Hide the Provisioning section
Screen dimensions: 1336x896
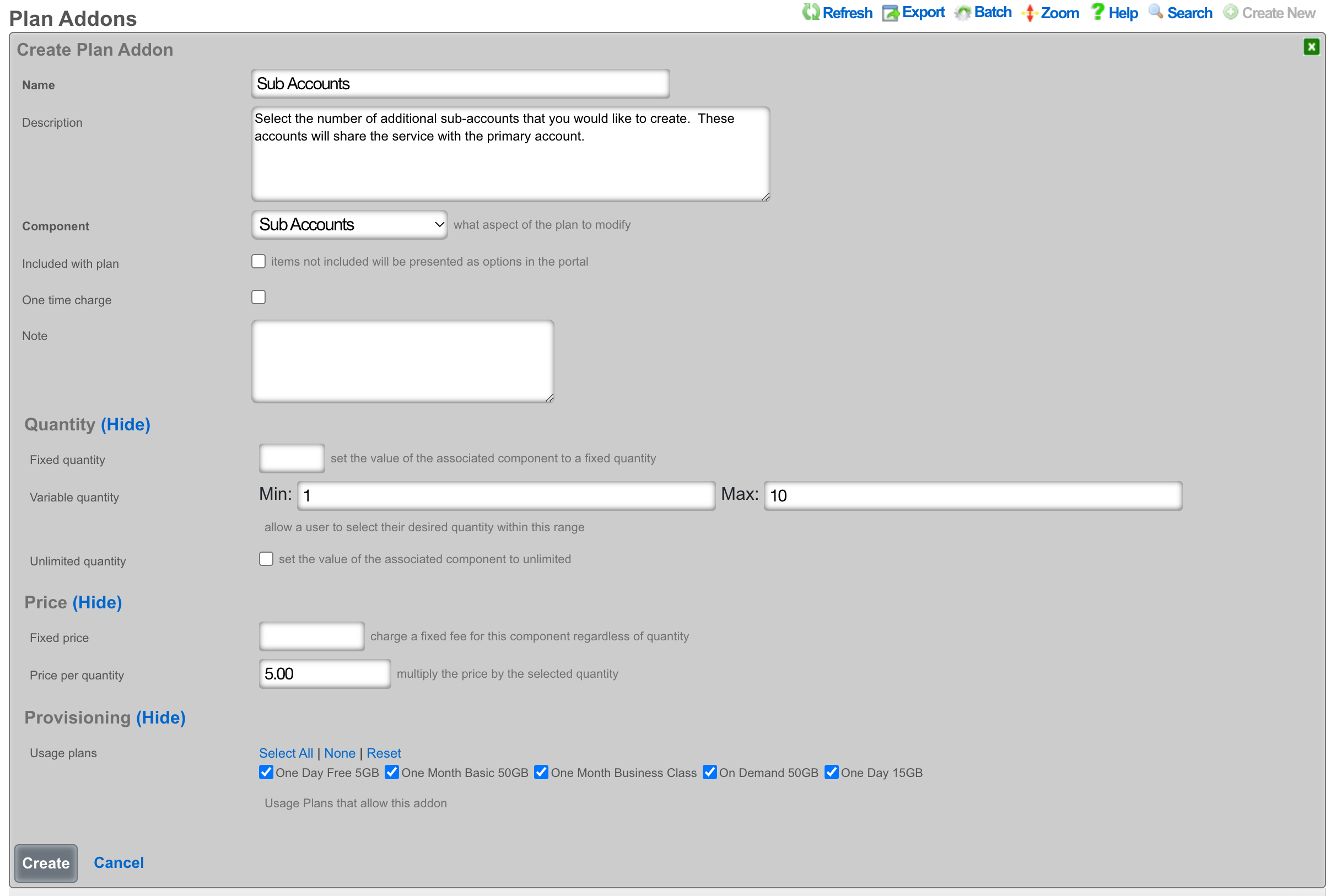160,717
